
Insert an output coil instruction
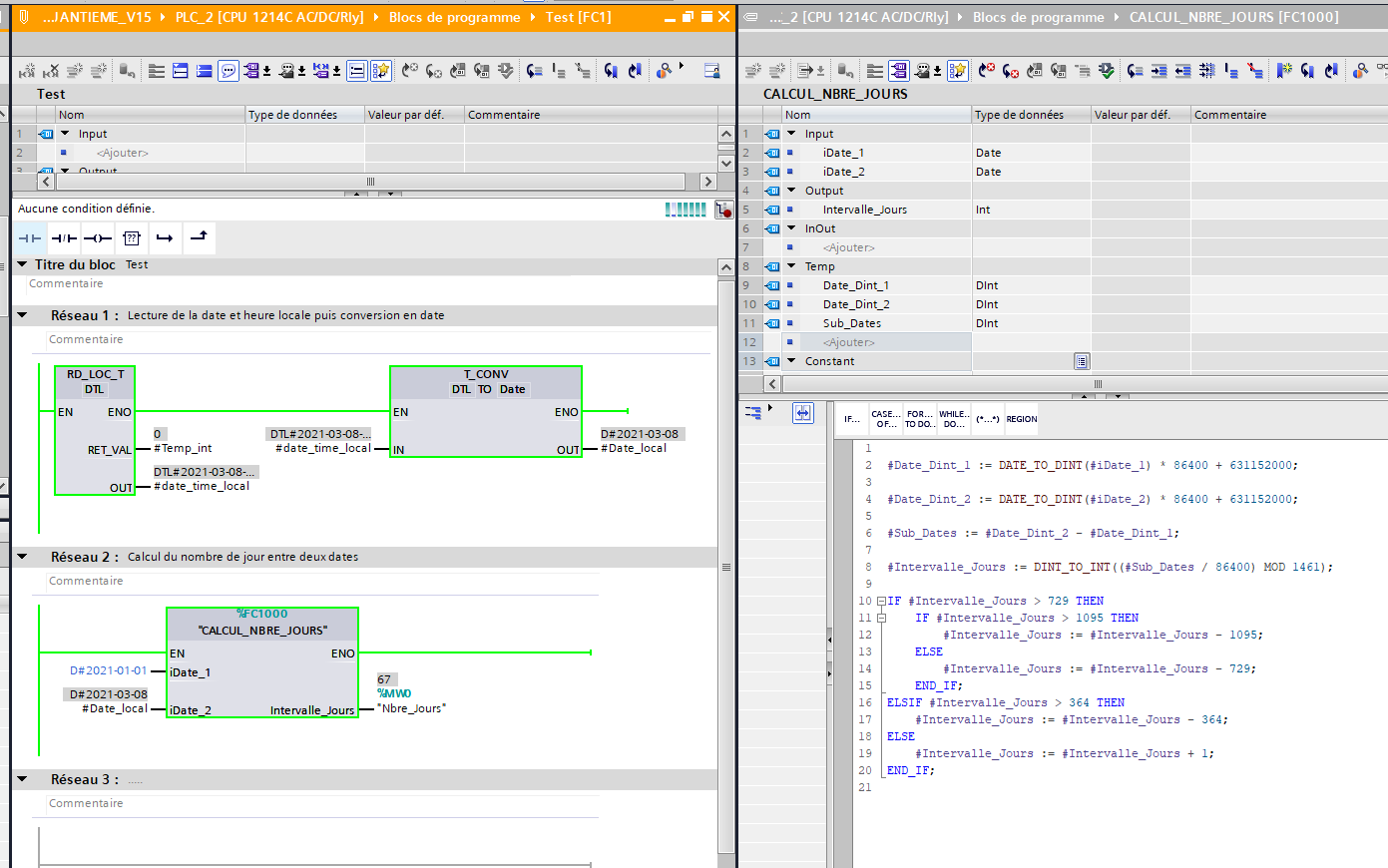98,238
